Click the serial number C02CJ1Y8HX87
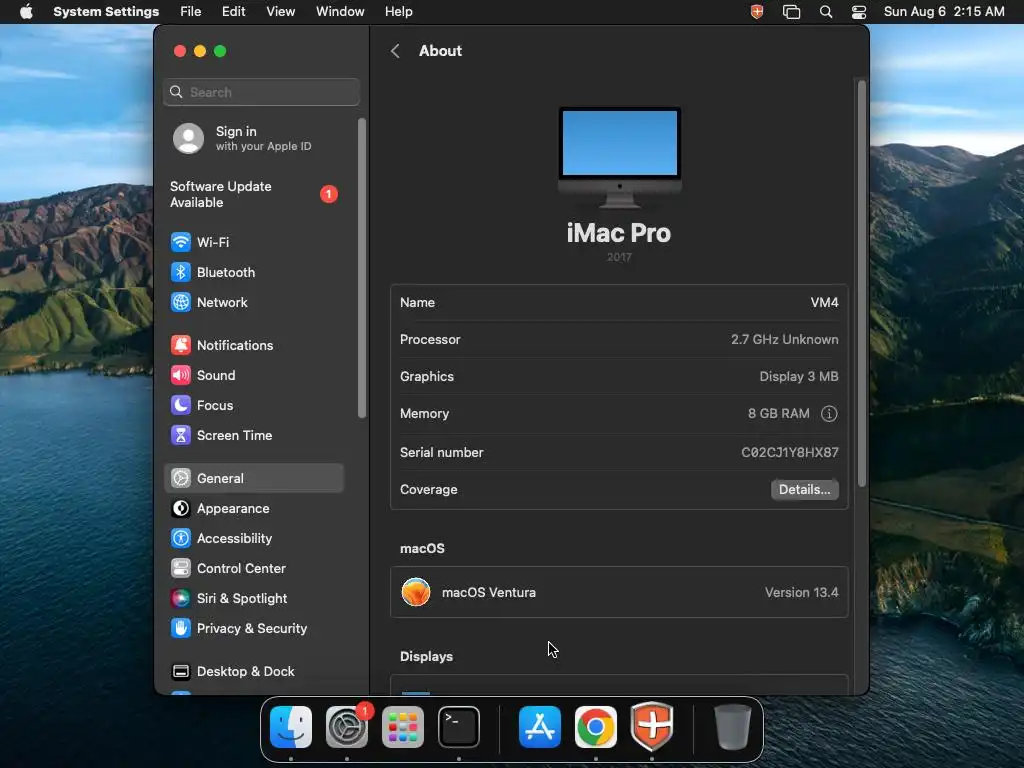 [790, 453]
